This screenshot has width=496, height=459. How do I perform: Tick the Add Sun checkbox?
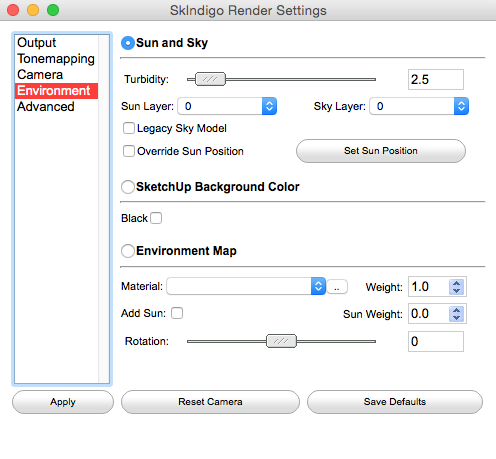coord(177,313)
